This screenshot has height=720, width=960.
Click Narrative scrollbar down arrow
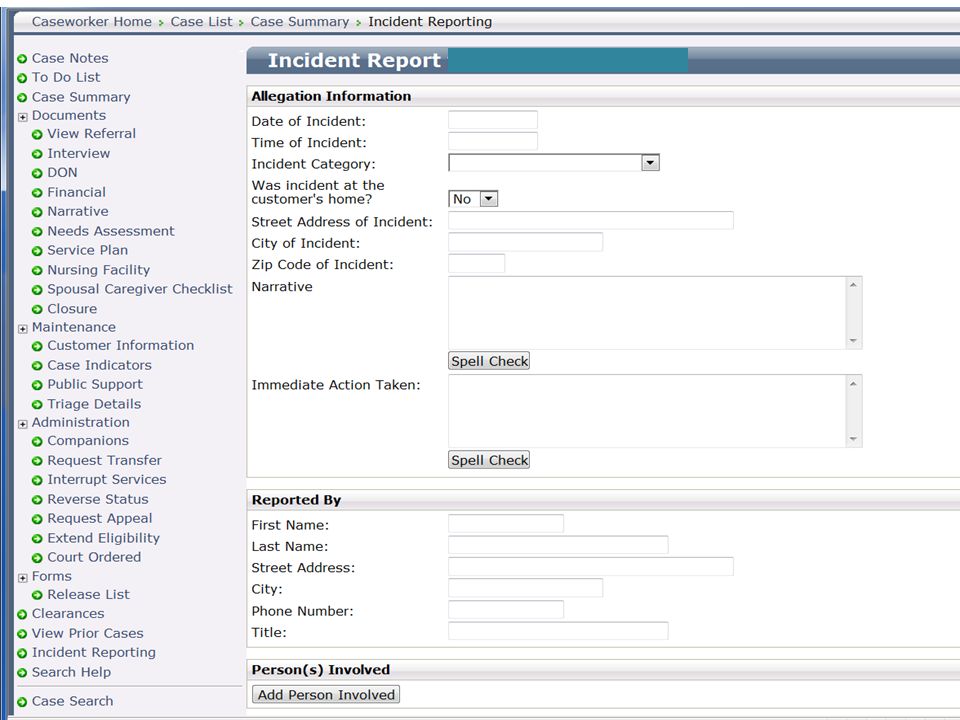tap(853, 341)
